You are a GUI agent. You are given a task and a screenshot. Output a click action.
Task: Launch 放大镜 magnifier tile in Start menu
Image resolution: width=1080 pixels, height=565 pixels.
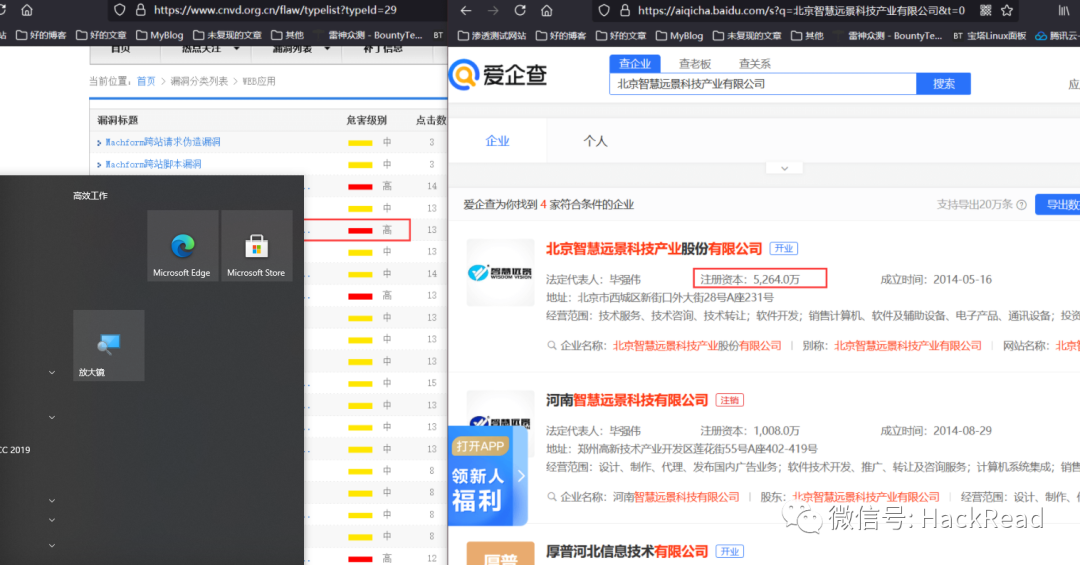click(x=109, y=345)
